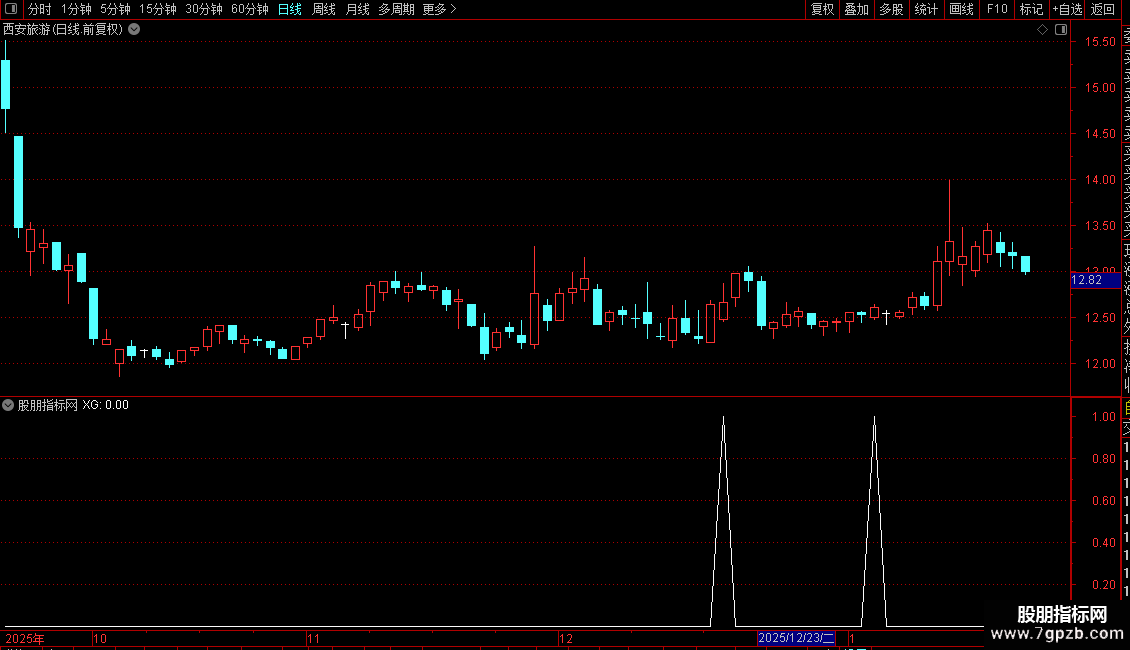Add stock with +自选 button
1130x650 pixels.
1067,9
